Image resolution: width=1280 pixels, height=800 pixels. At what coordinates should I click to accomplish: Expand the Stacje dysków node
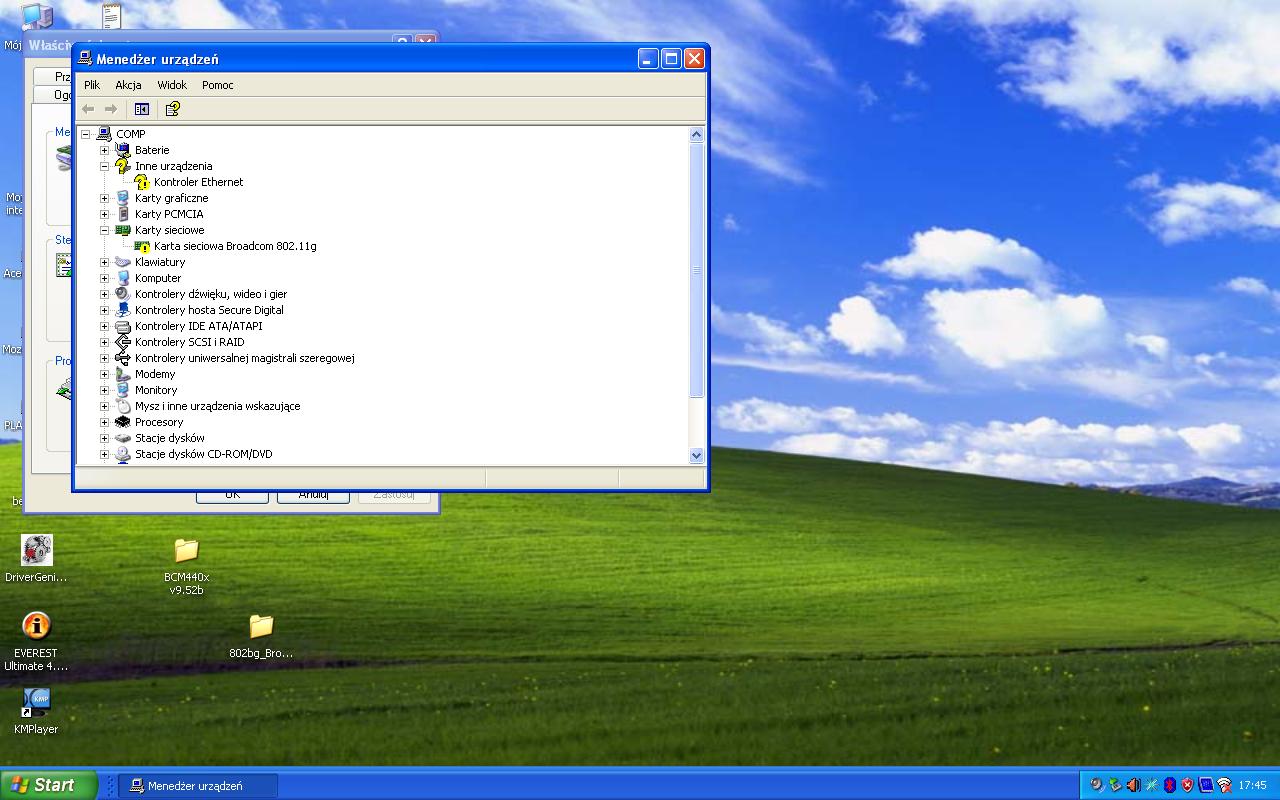coord(104,438)
